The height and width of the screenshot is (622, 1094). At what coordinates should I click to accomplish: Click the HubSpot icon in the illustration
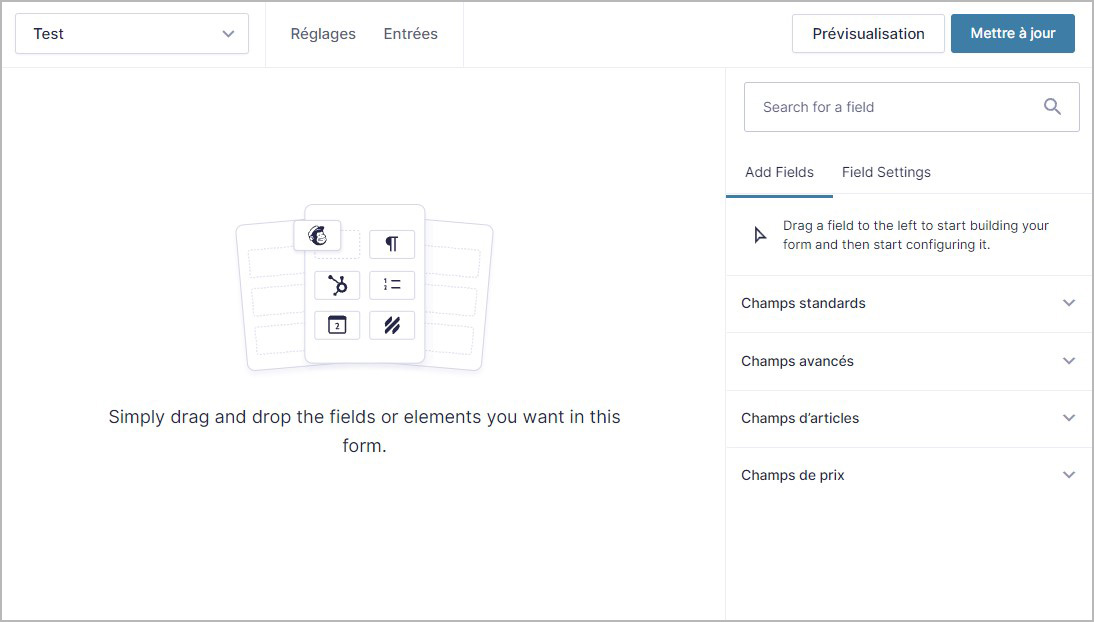(x=337, y=285)
